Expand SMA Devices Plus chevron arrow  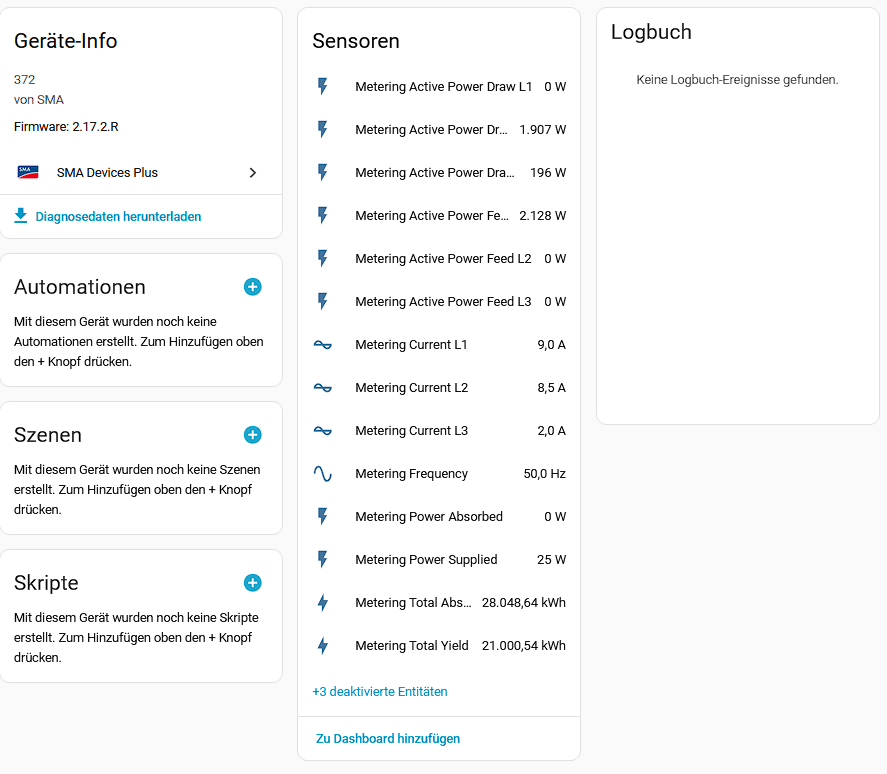click(253, 173)
